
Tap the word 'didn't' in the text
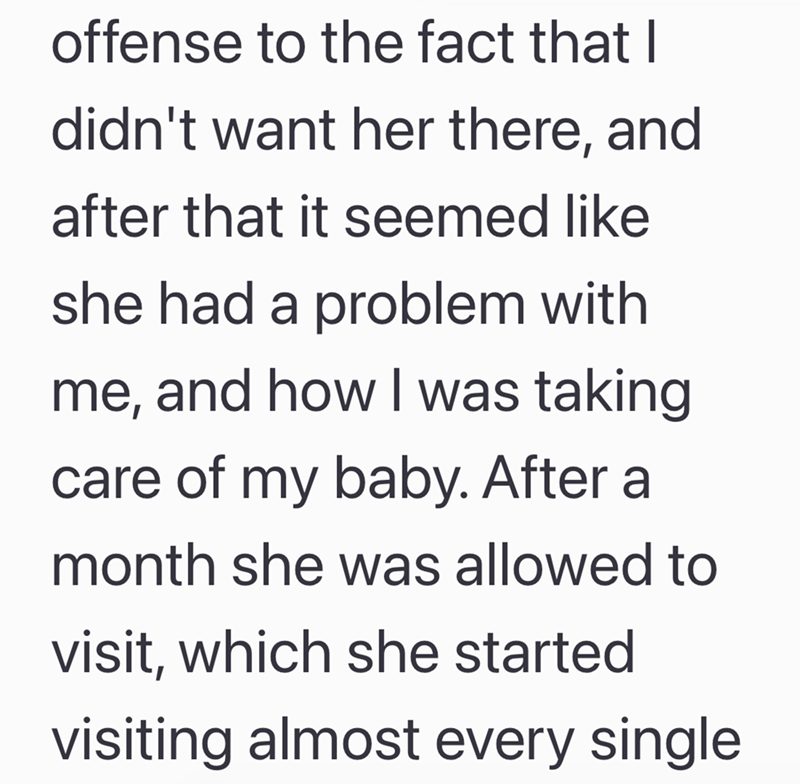(x=124, y=130)
